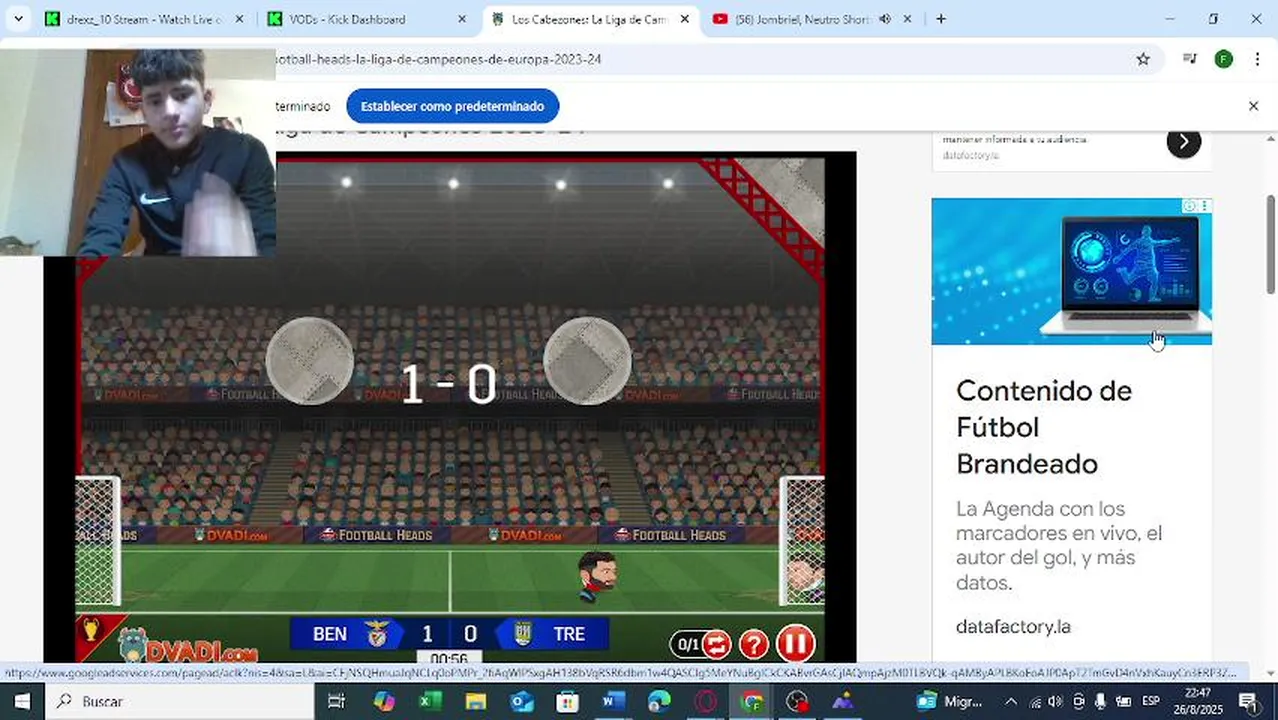Open the volume icon in tray

1054,701
